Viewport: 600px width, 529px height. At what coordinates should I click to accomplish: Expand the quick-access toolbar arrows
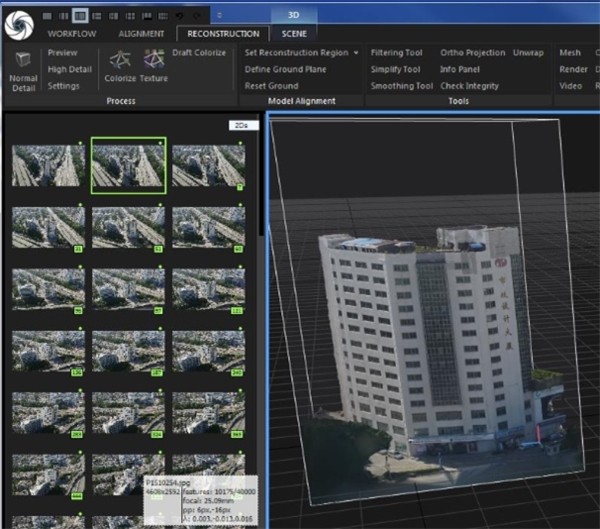(x=219, y=15)
